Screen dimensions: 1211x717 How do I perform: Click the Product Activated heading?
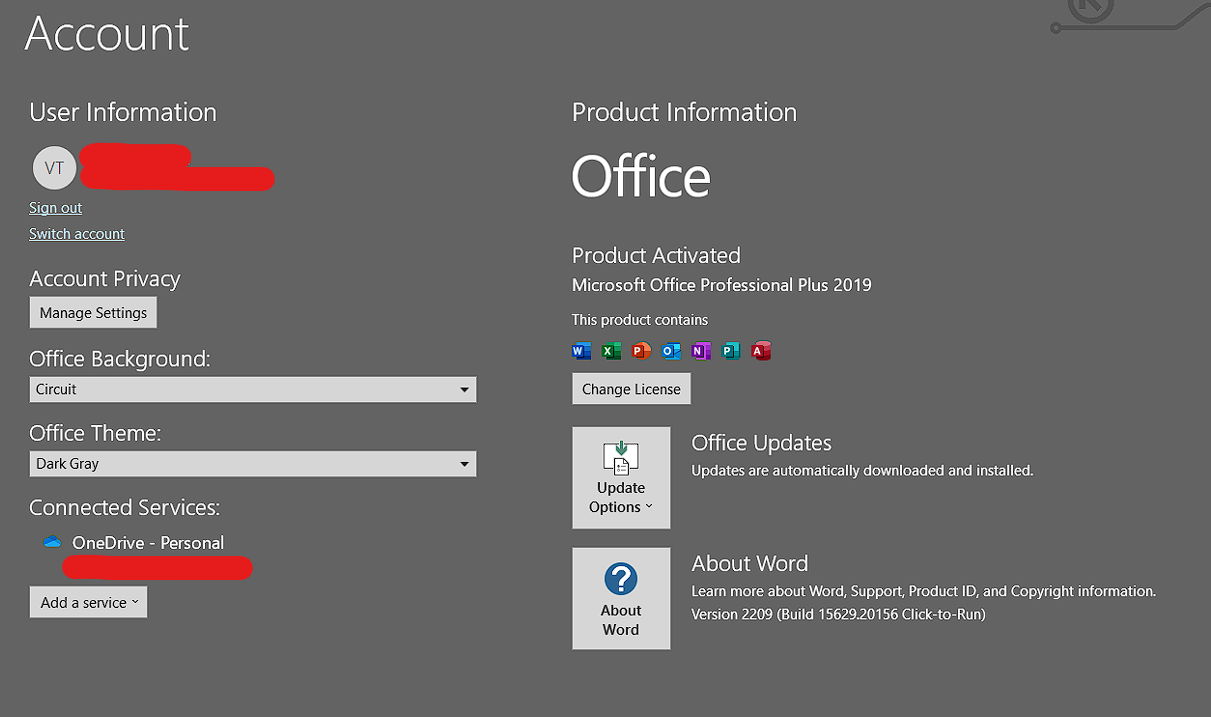(x=656, y=255)
